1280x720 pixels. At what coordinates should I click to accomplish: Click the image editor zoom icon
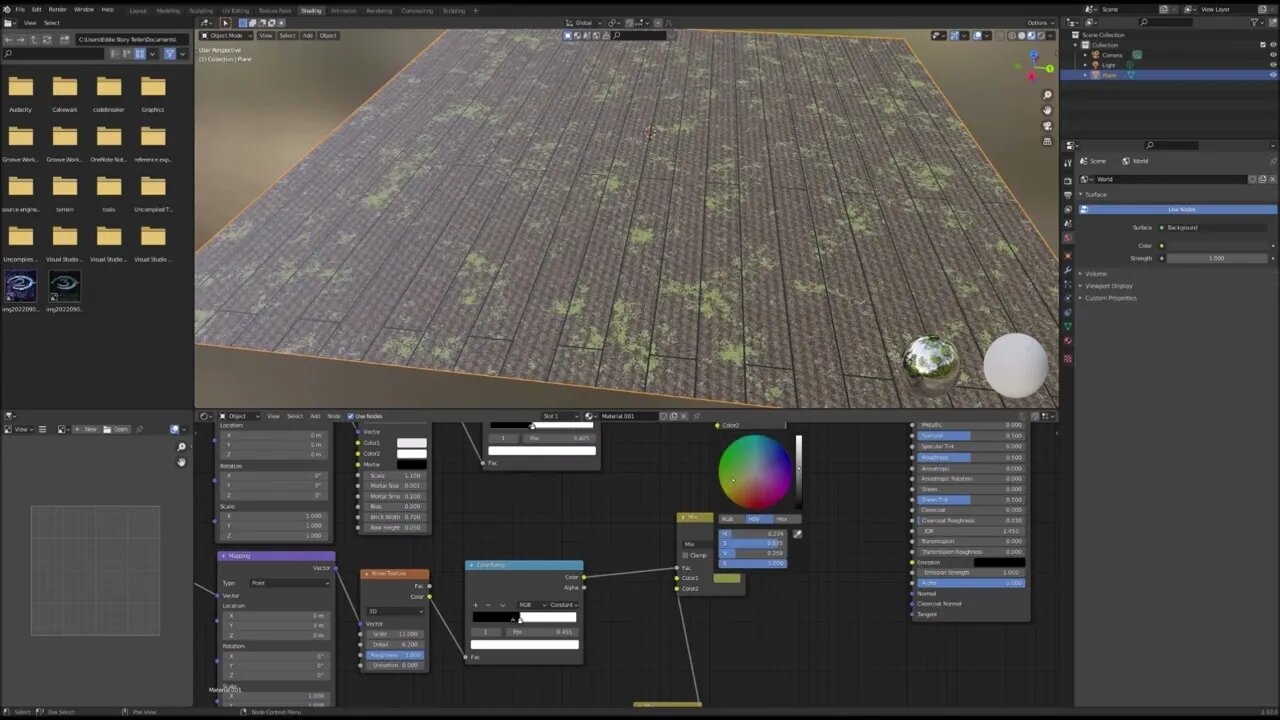(x=181, y=447)
